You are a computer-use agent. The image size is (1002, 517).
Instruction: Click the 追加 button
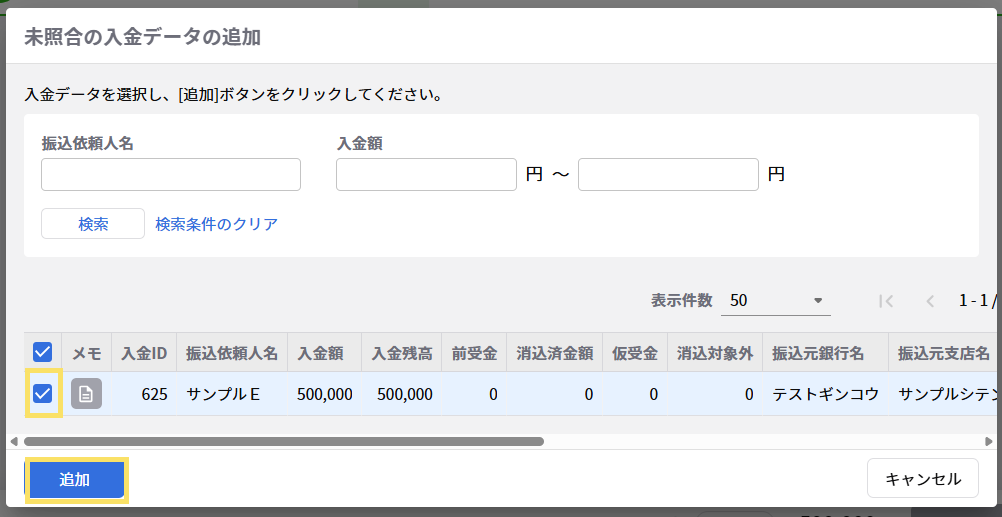pos(75,480)
